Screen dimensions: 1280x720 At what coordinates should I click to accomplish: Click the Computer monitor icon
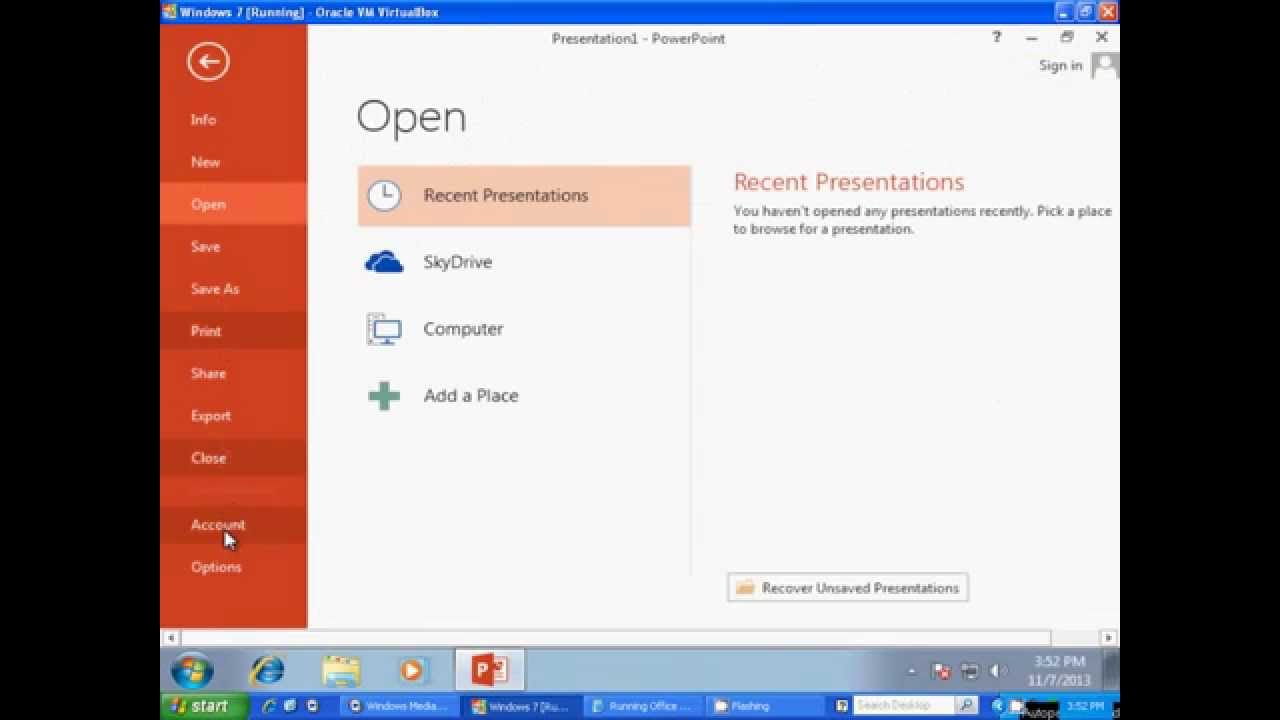point(384,329)
